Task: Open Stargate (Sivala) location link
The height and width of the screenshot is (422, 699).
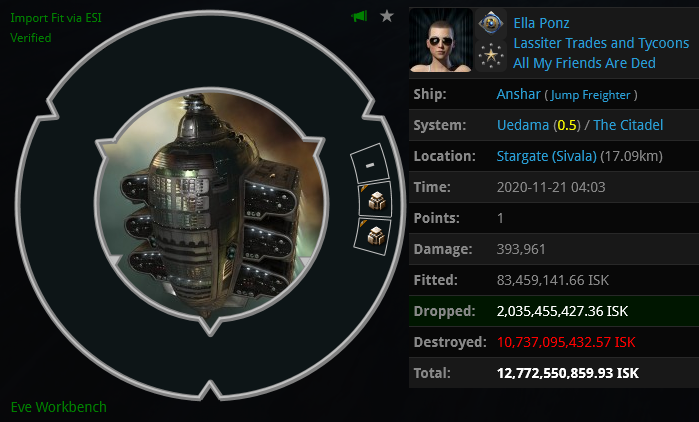Action: [x=547, y=156]
